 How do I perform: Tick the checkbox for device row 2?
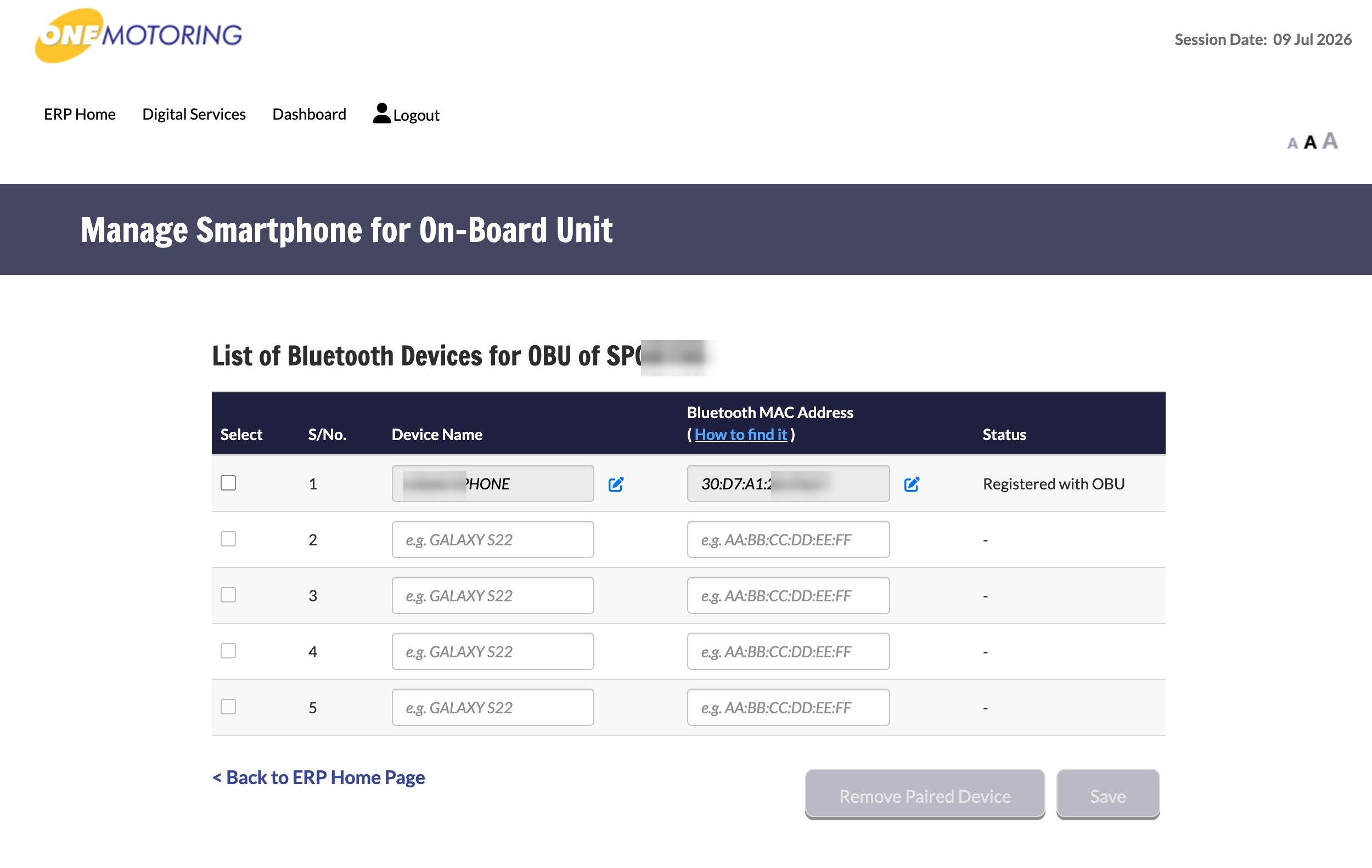point(228,539)
